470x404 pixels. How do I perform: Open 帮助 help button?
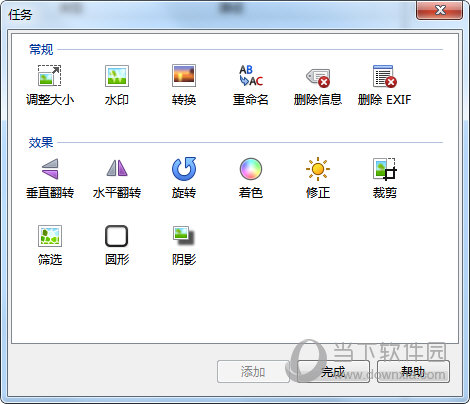coord(413,371)
